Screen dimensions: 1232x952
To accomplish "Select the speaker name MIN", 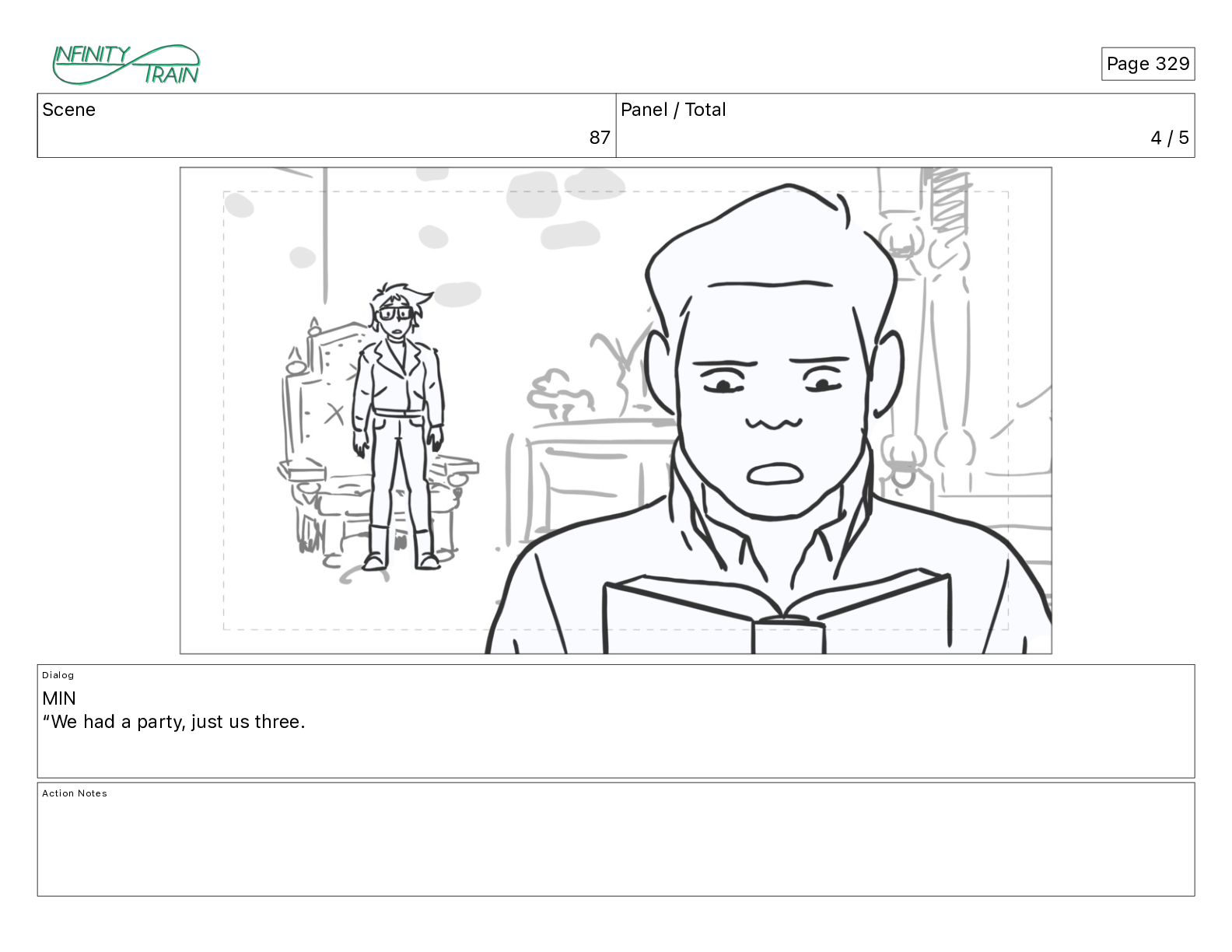I will [x=59, y=698].
